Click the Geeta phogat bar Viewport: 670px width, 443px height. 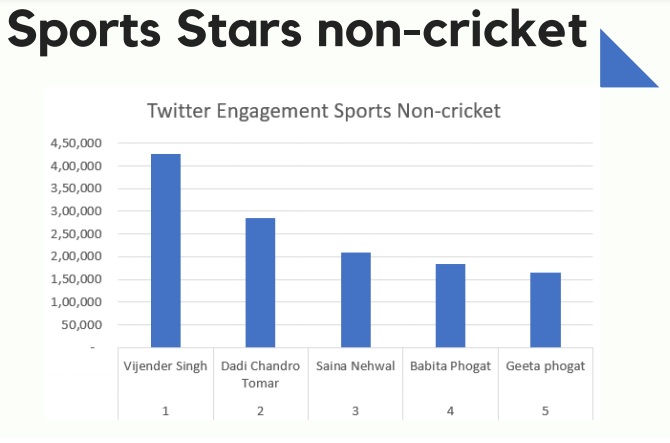tap(545, 309)
